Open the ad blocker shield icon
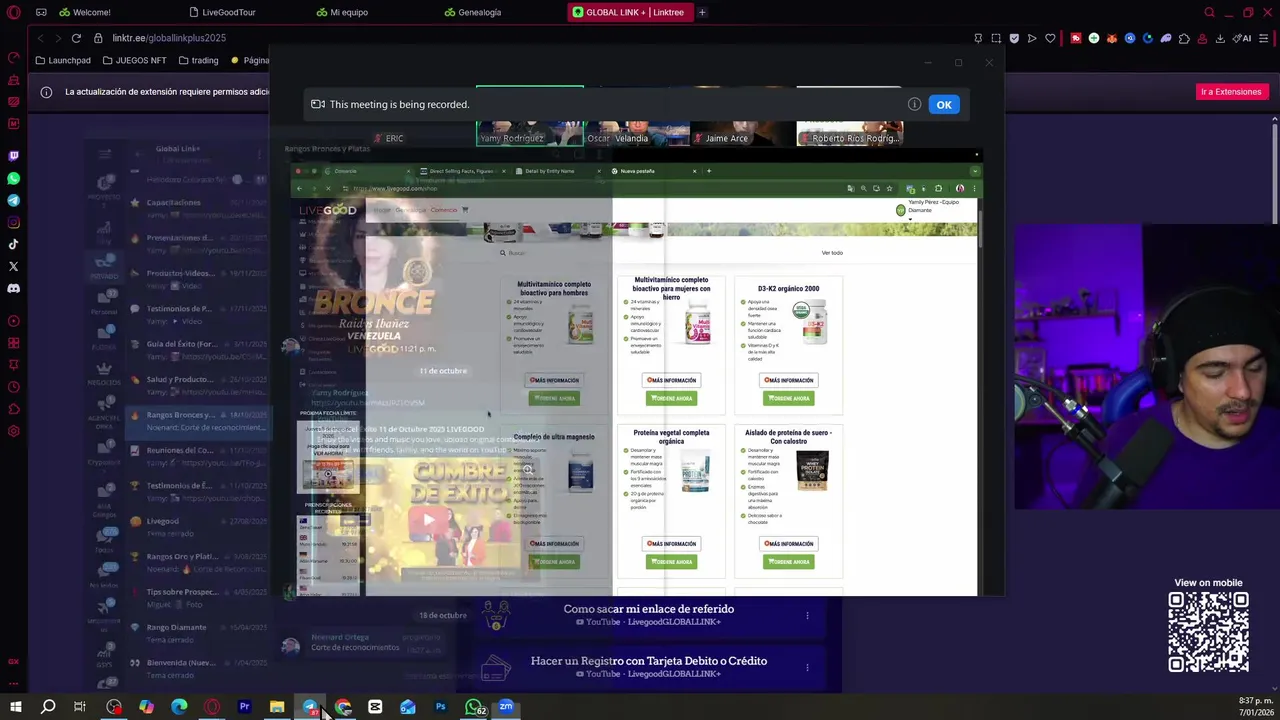 tap(1014, 38)
